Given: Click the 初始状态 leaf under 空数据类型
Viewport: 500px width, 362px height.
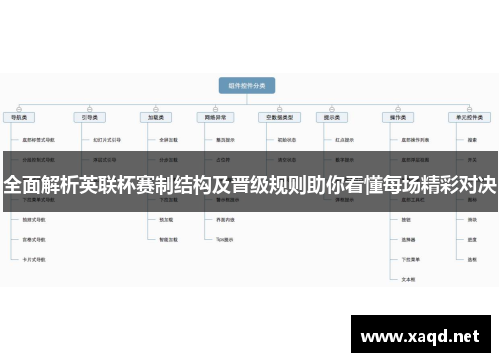Looking at the screenshot, I should click(287, 140).
